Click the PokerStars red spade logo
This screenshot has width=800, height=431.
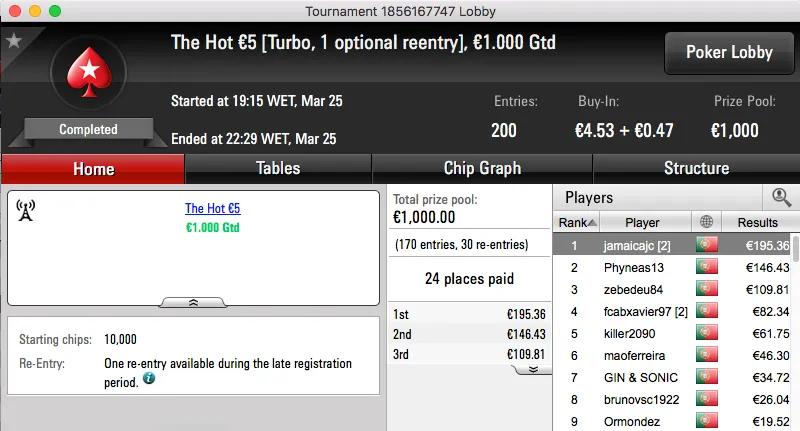(89, 77)
